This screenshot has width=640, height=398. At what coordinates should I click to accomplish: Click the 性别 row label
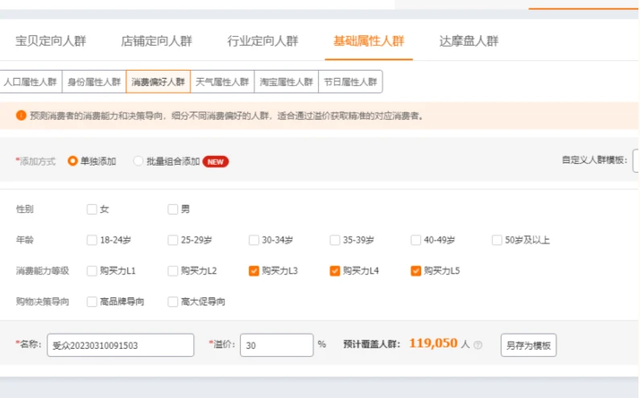24,209
